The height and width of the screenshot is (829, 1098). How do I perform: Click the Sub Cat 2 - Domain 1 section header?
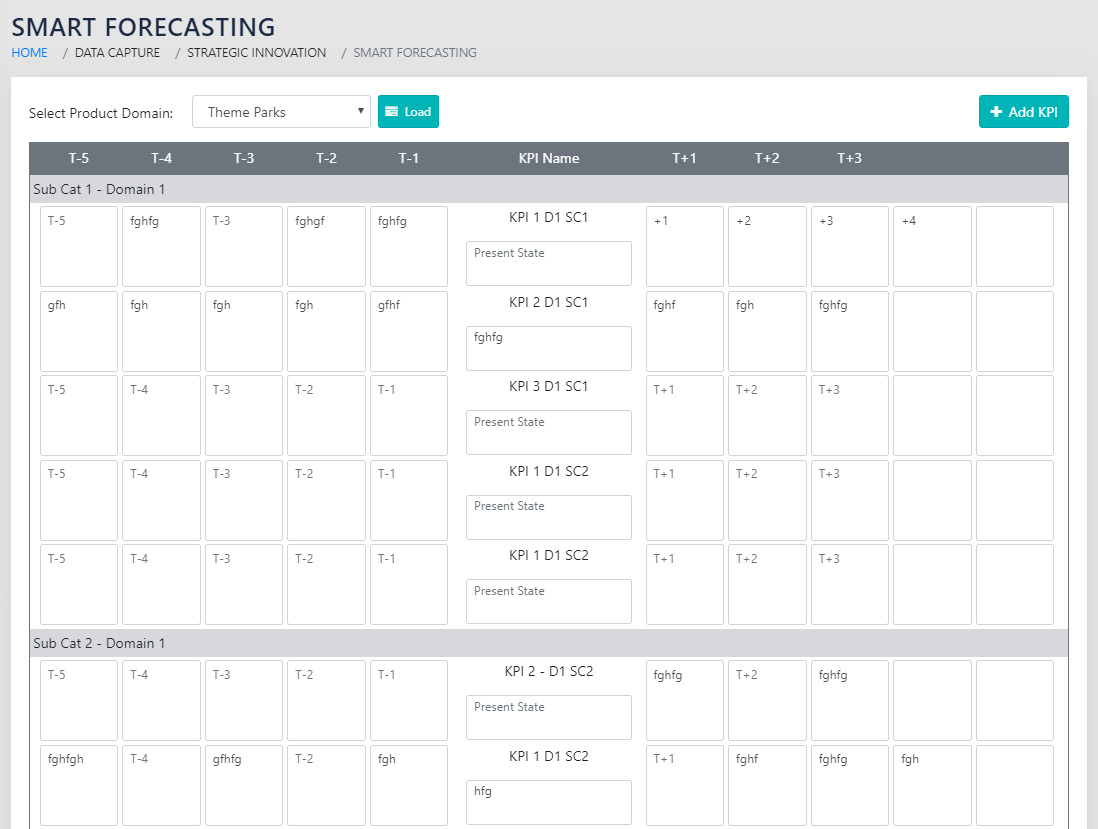point(100,643)
